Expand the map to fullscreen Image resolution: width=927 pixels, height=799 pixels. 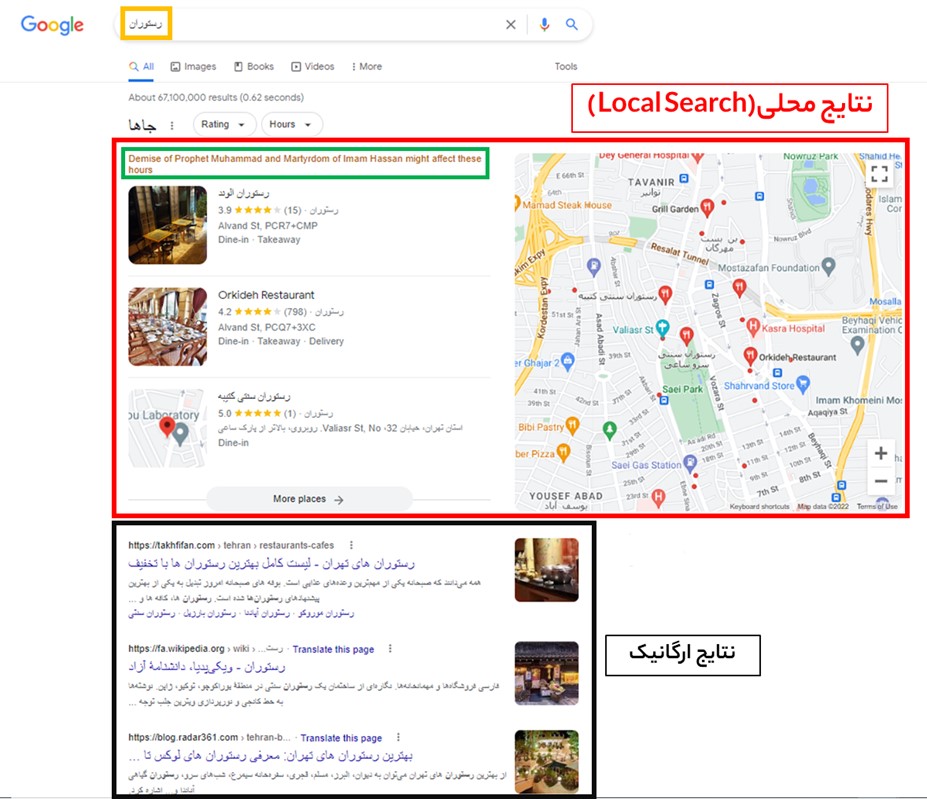(x=880, y=172)
